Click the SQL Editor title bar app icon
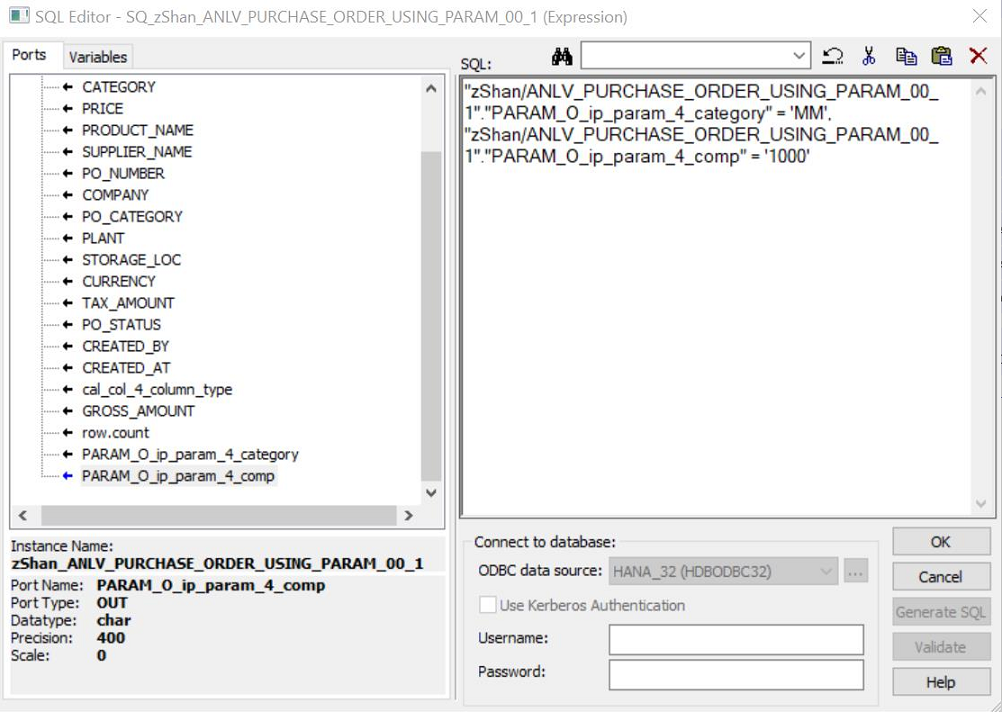 click(x=19, y=16)
